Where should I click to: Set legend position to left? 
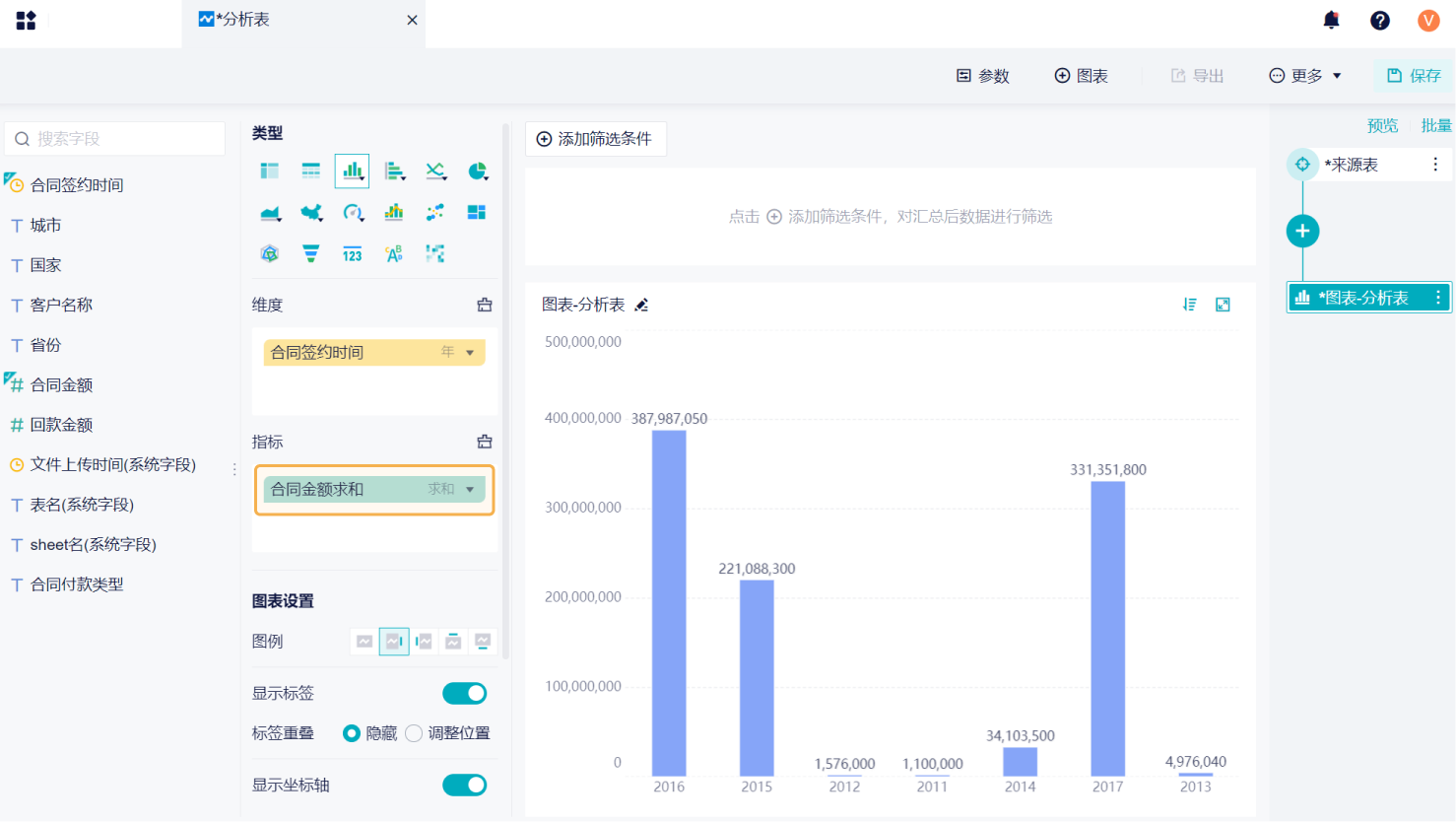click(424, 642)
